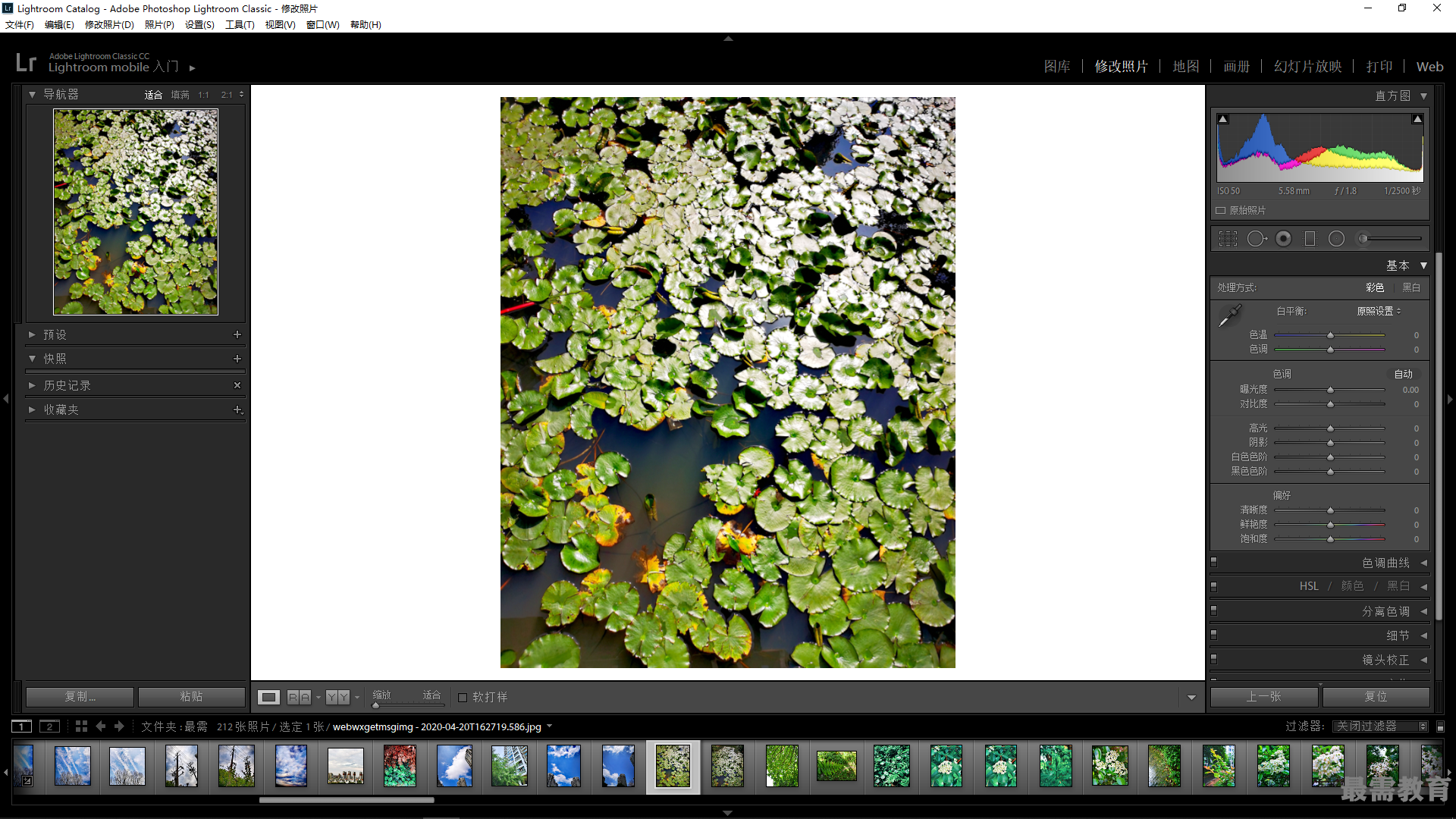Add a new collection with plus icon
This screenshot has width=1456, height=819.
pos(237,409)
